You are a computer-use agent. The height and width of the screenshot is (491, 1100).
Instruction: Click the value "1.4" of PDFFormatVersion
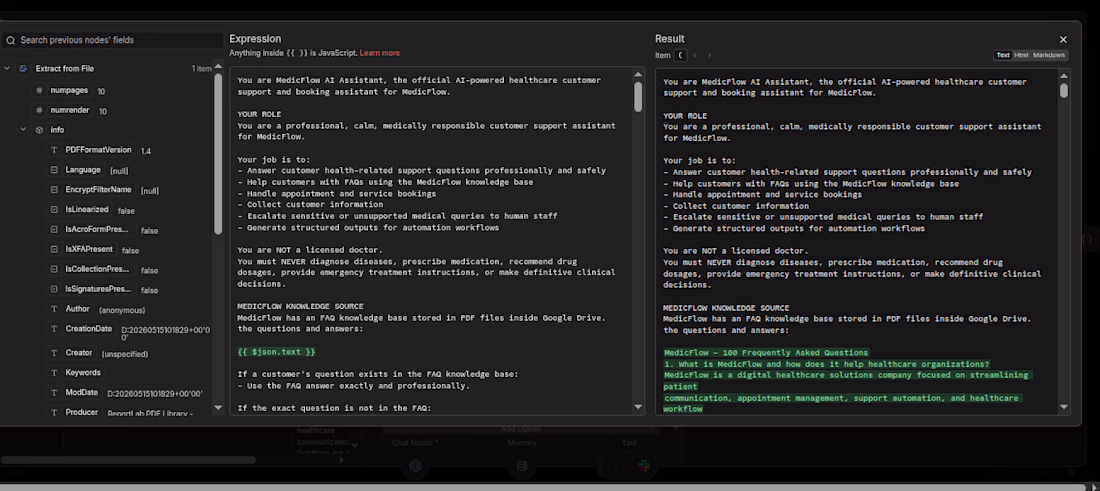(x=145, y=151)
